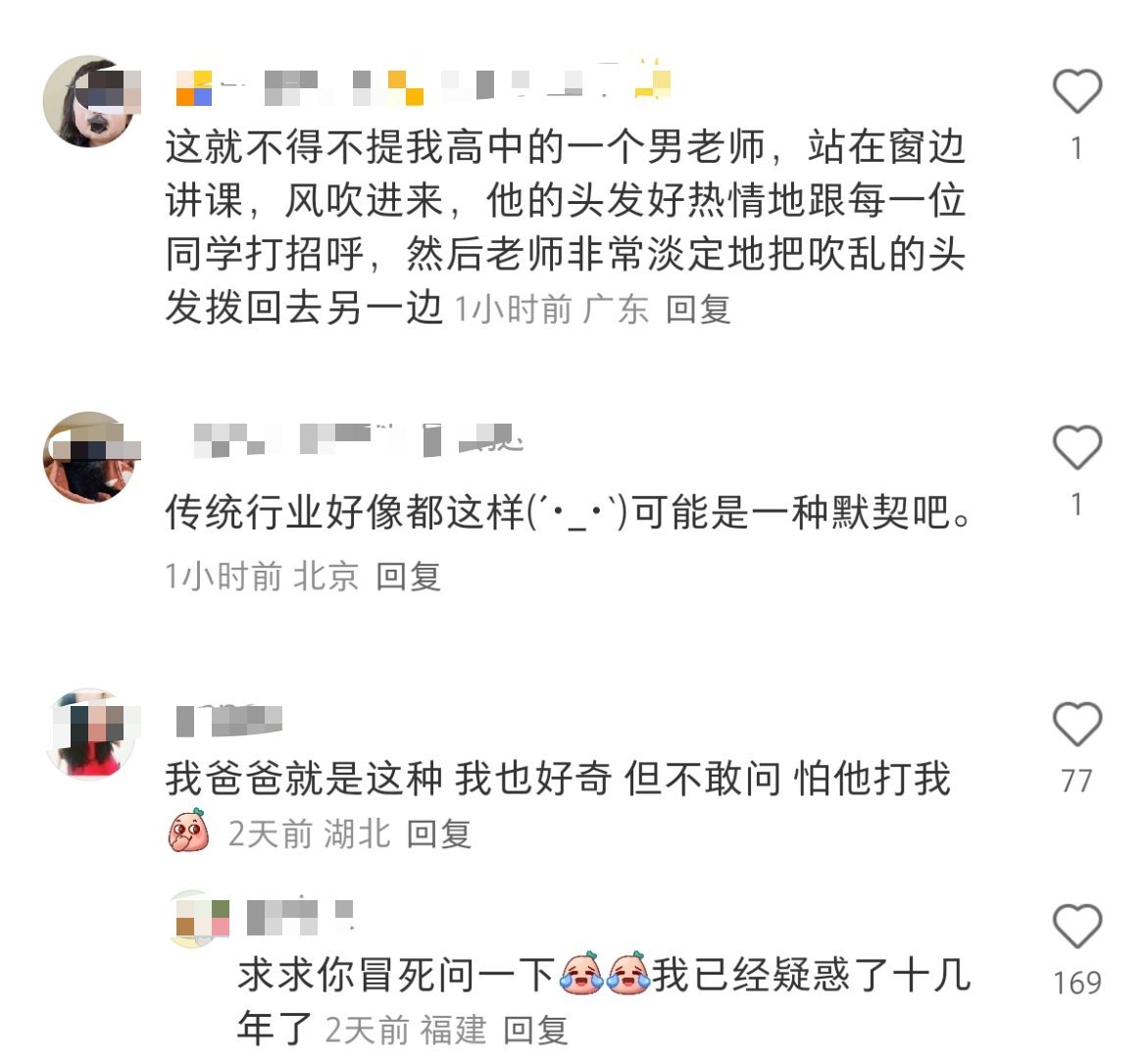Like the comment about the high school teacher

click(x=1077, y=91)
